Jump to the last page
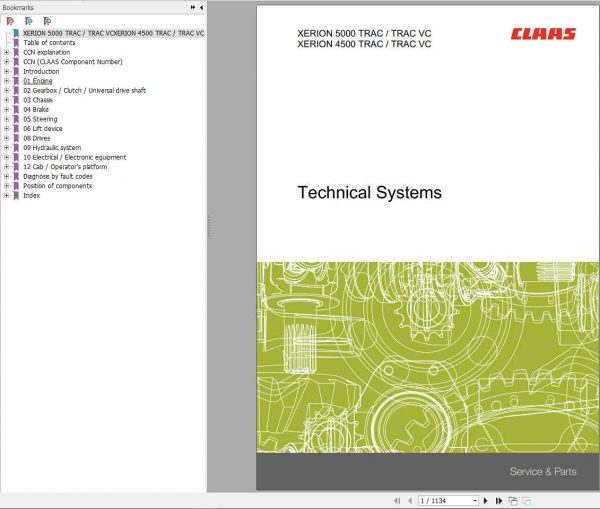The height and width of the screenshot is (509, 600). click(499, 501)
